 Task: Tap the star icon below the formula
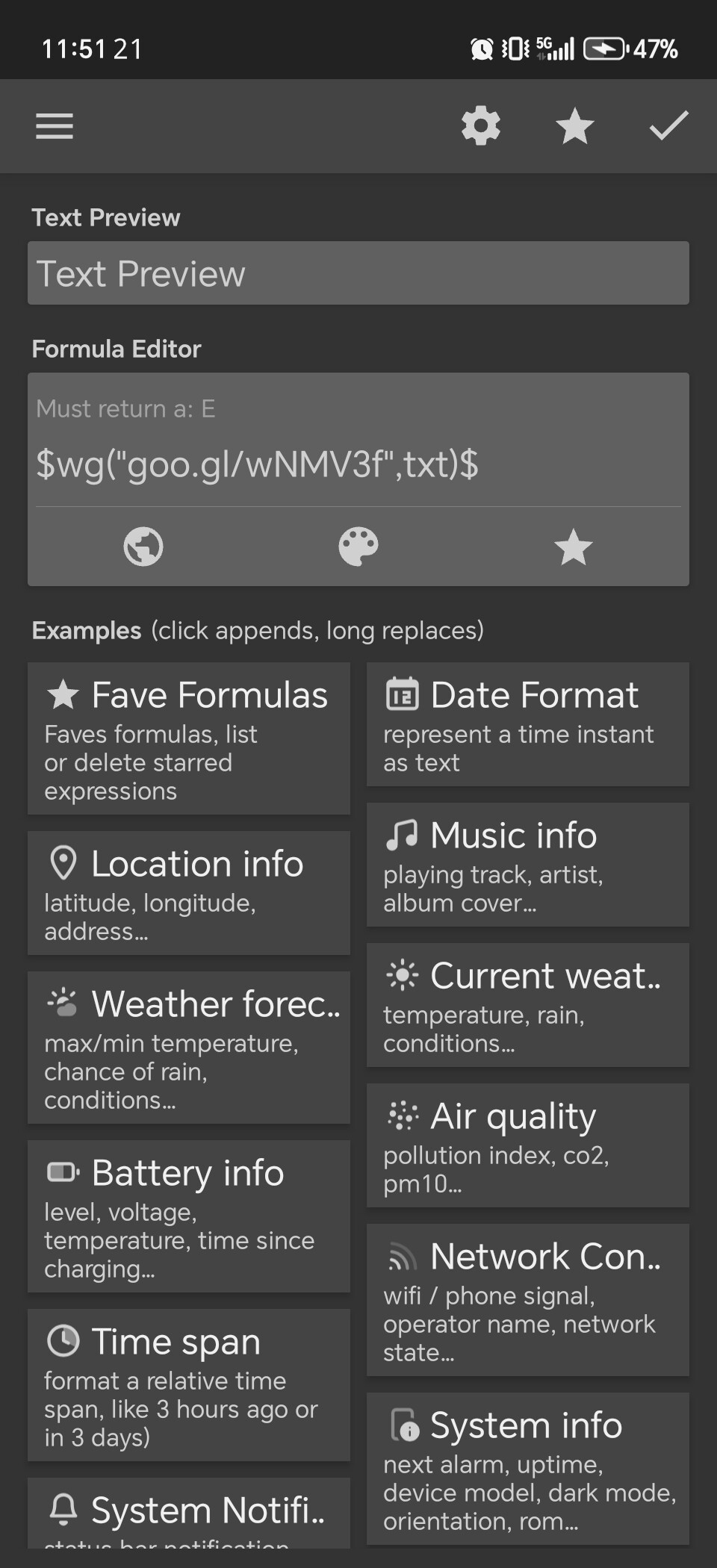[x=573, y=547]
